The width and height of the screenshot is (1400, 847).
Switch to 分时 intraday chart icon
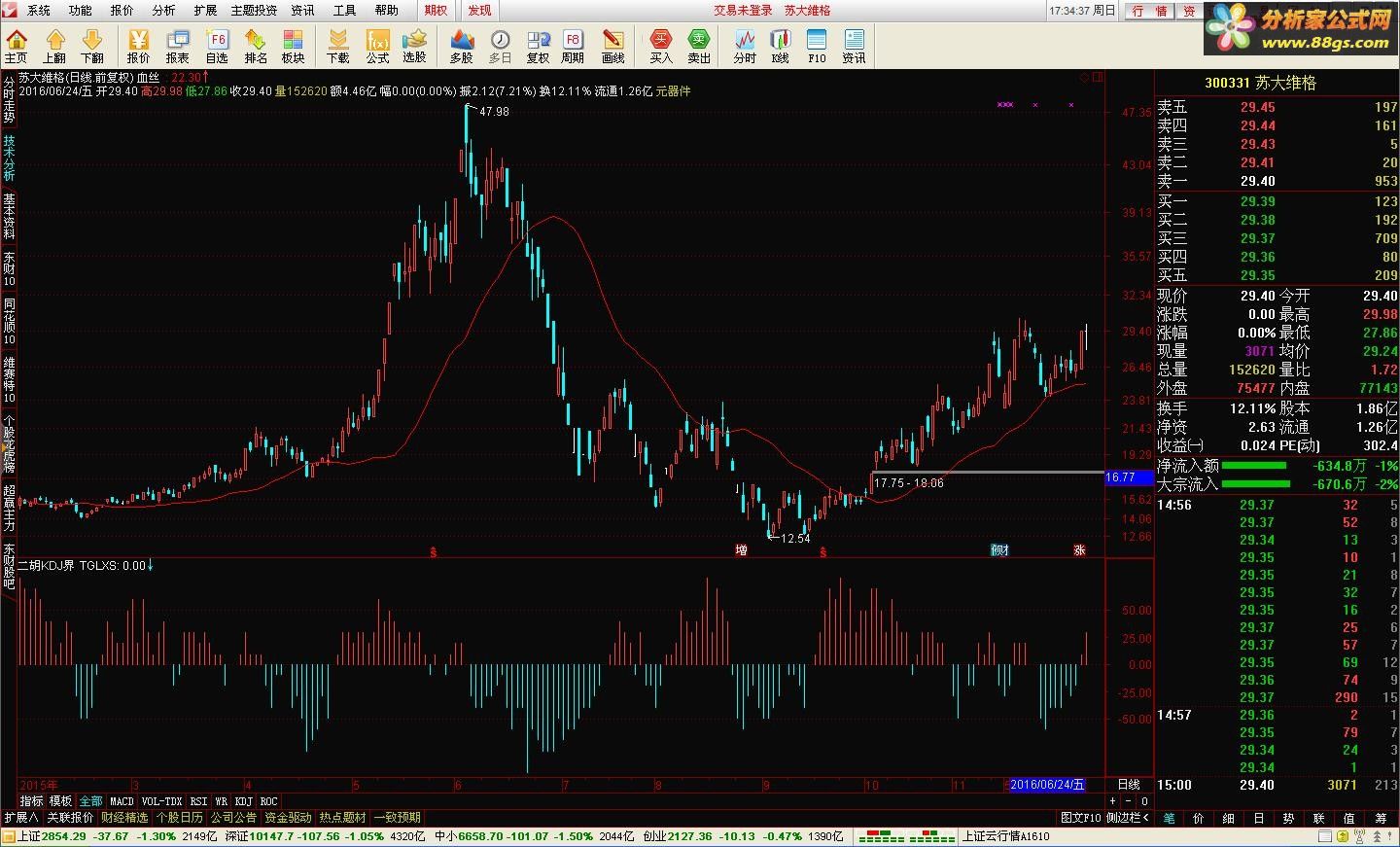coord(745,46)
